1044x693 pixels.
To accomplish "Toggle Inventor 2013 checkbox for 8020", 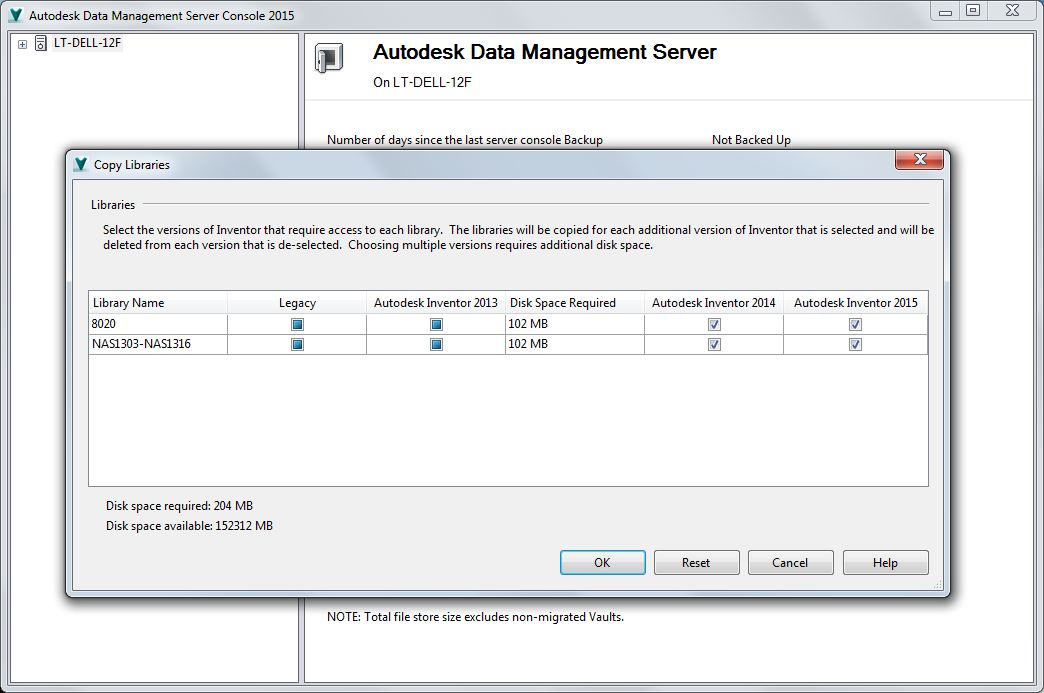I will (436, 324).
